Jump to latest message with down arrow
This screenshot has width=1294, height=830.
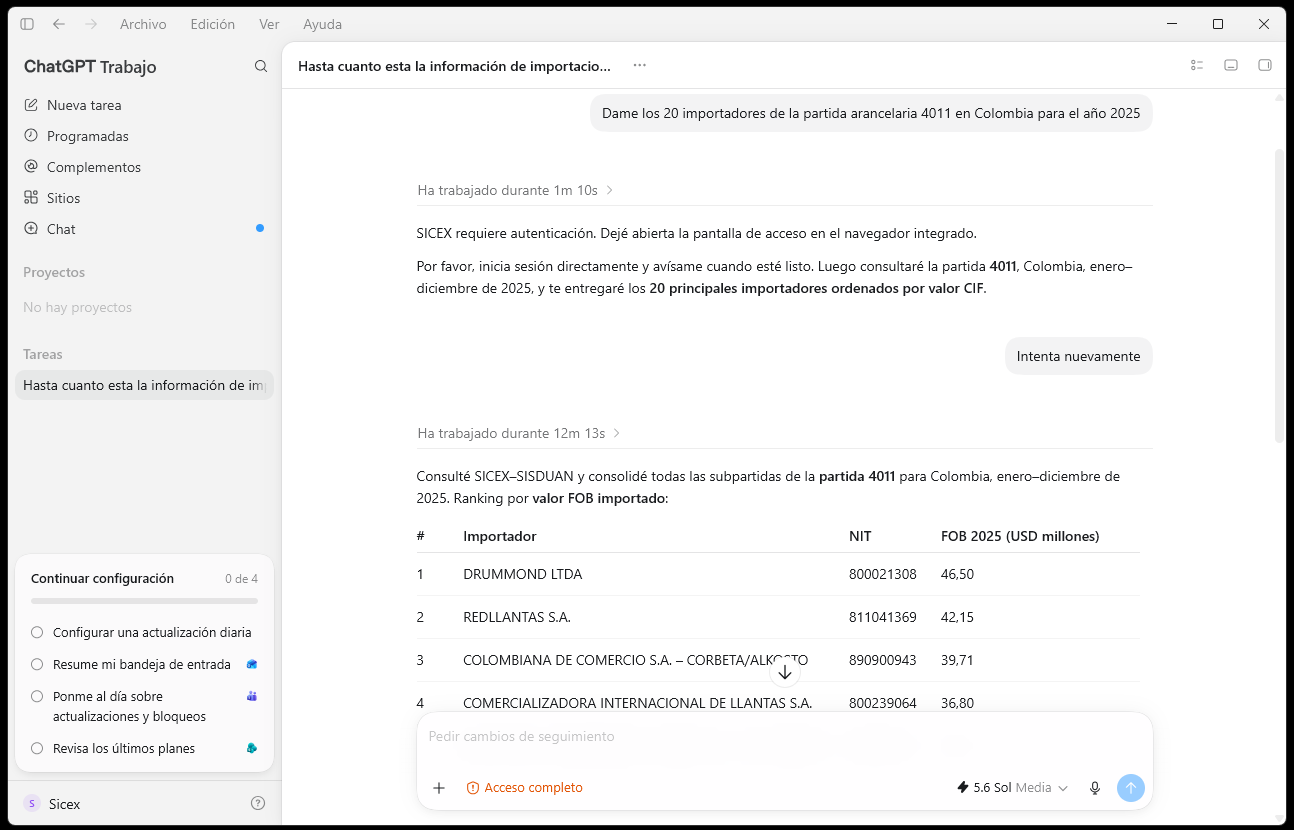coord(785,672)
